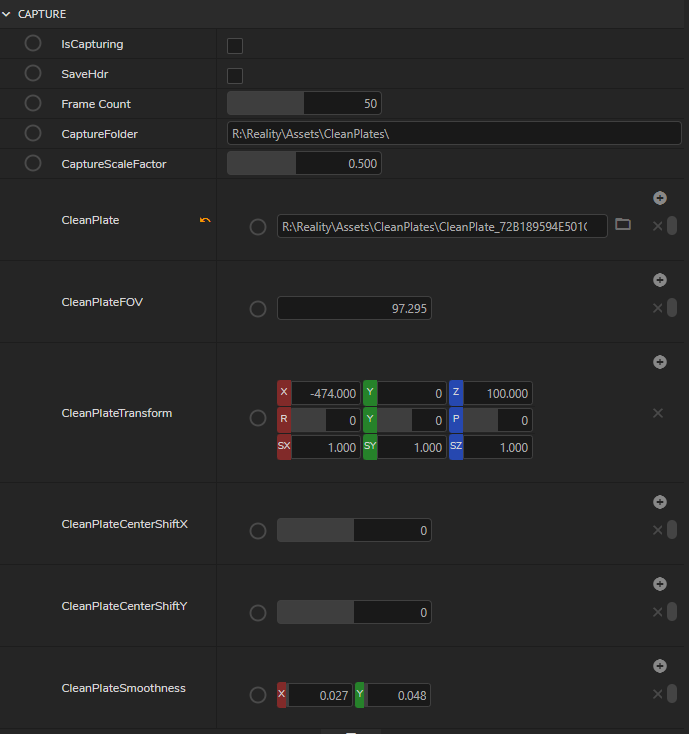
Task: Click the X icon in CleanPlateSmoothness row
Action: tap(657, 694)
